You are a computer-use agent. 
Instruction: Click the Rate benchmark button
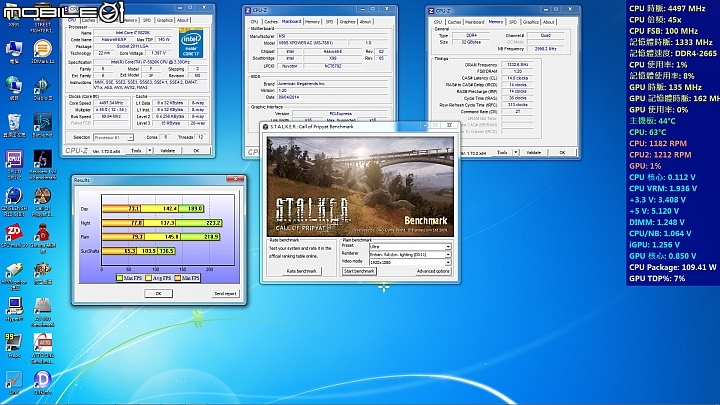tap(301, 271)
